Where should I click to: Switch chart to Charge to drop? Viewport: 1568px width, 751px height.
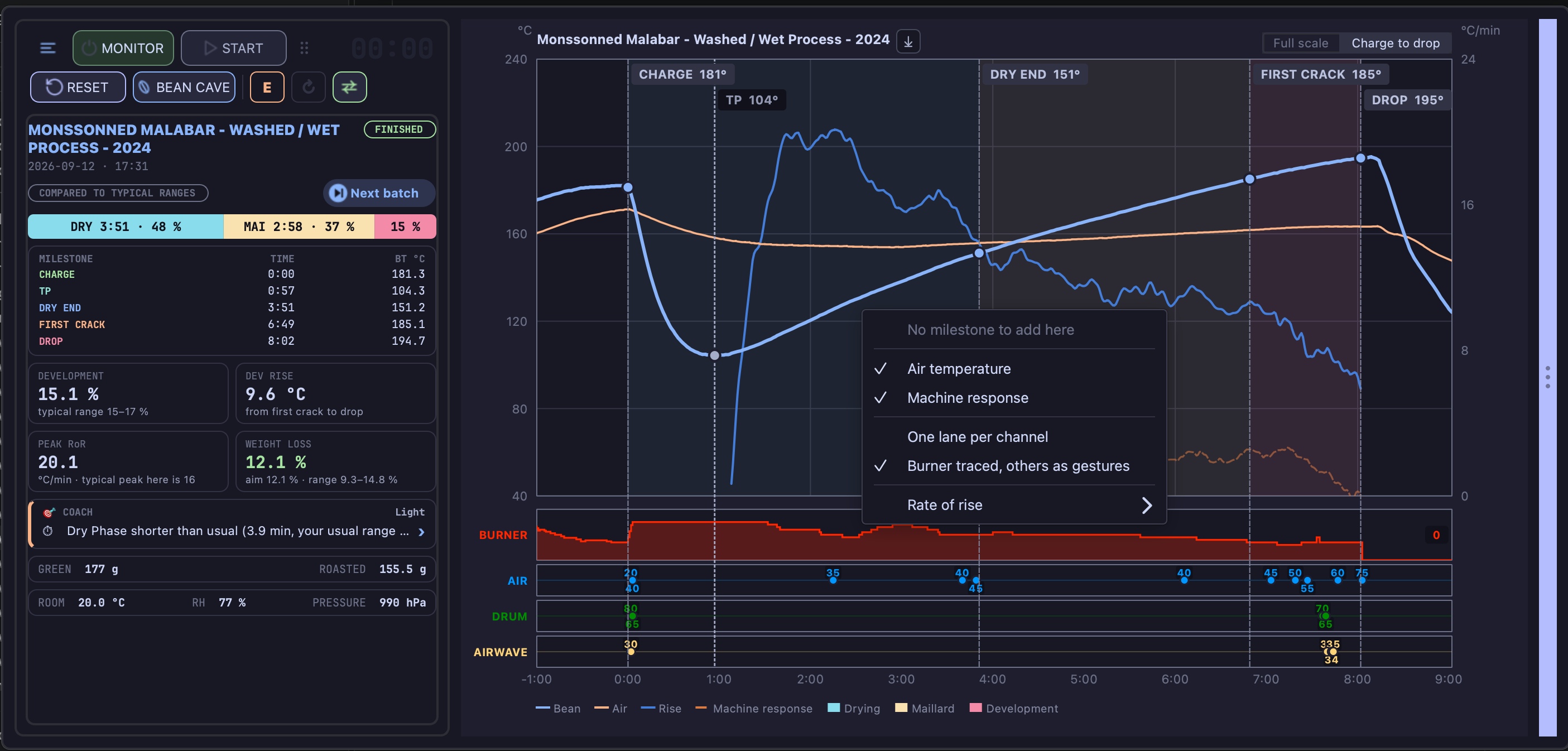coord(1395,43)
